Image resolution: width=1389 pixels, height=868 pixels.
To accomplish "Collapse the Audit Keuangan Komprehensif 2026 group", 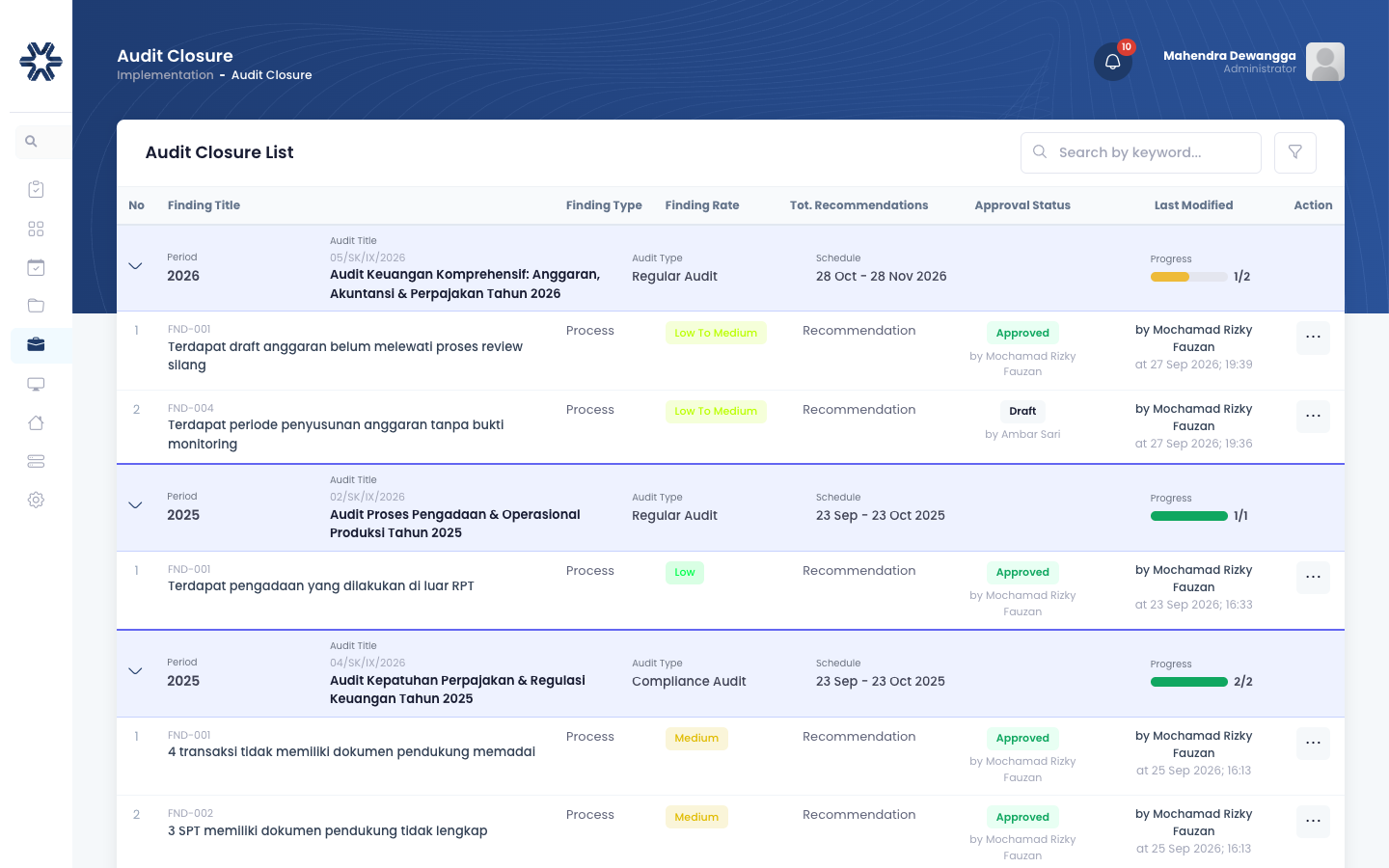I will (x=135, y=266).
